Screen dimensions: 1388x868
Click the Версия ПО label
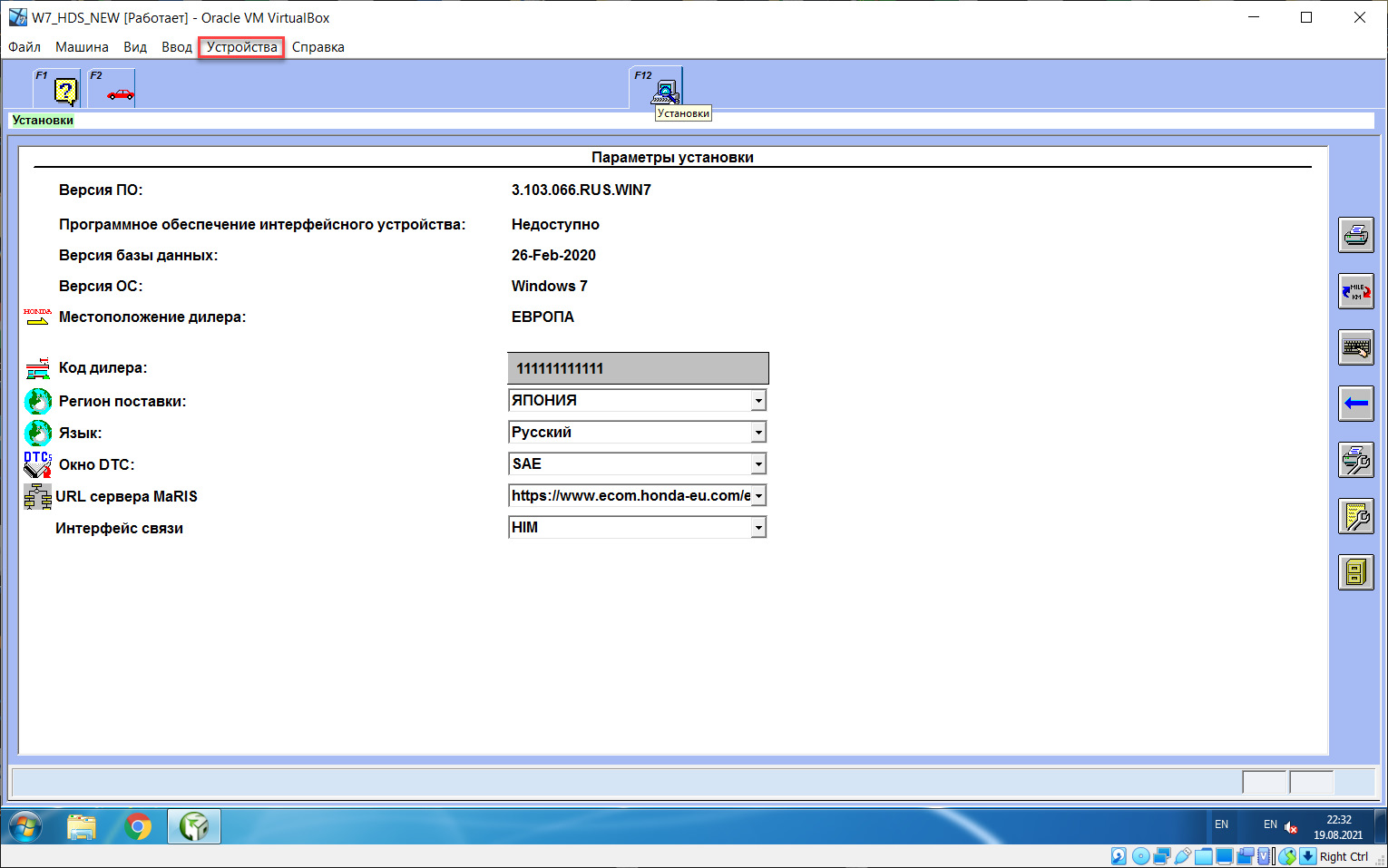pos(101,190)
